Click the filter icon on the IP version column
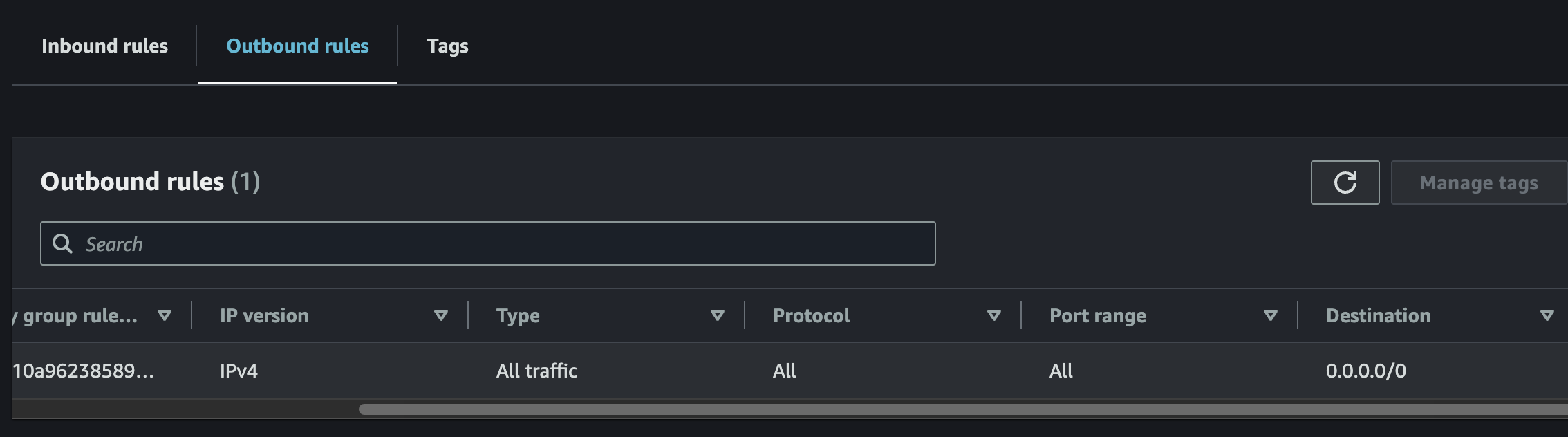This screenshot has width=1568, height=437. click(x=440, y=315)
